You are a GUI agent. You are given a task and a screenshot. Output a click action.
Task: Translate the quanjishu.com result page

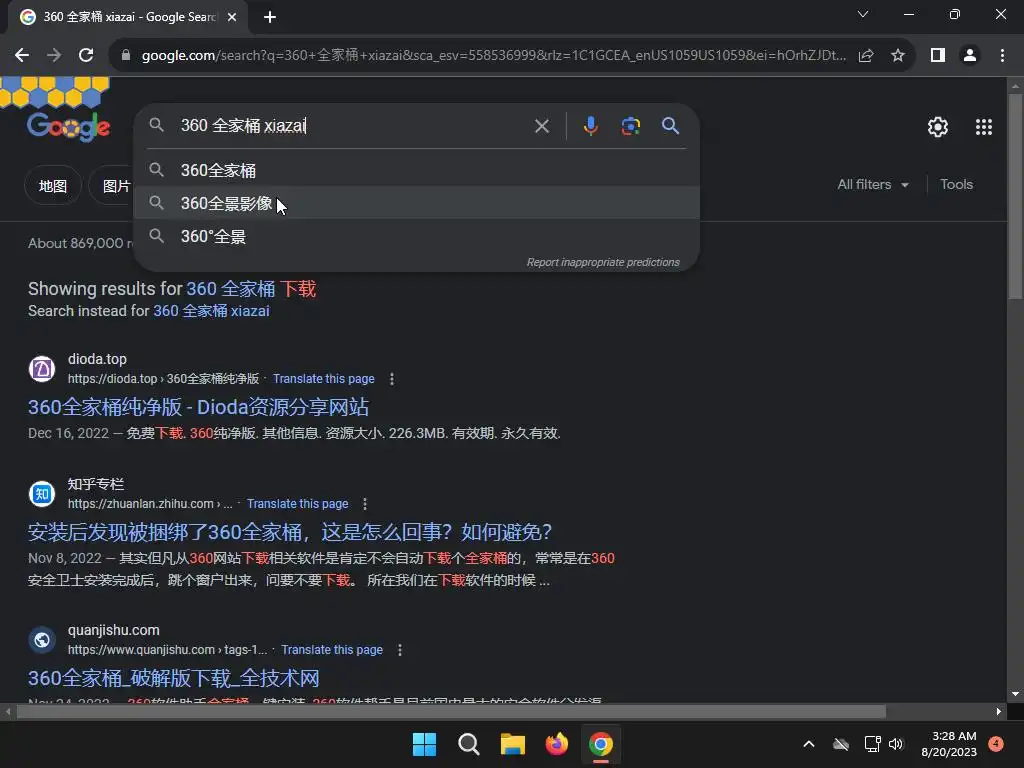[332, 650]
